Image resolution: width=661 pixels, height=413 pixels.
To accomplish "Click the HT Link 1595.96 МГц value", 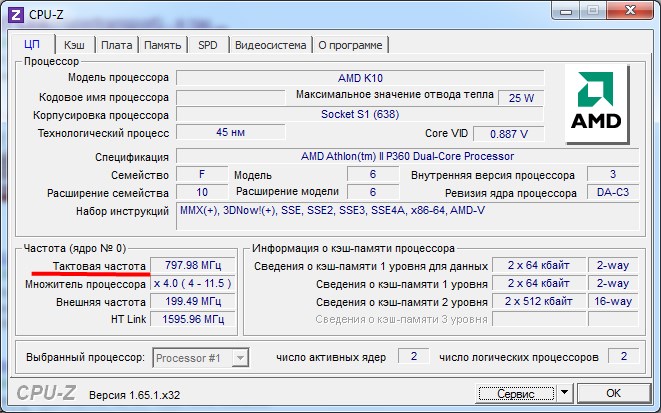I will click(193, 319).
